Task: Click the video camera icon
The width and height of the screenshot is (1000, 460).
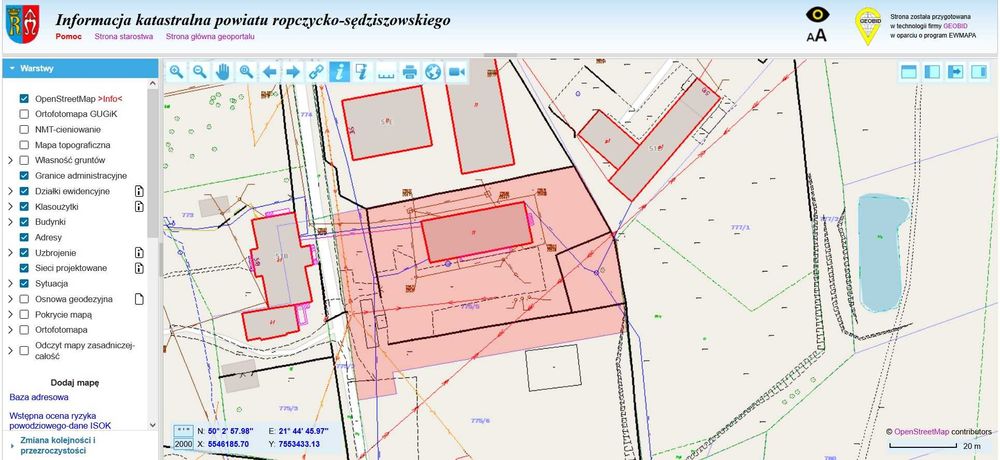Action: click(x=456, y=72)
